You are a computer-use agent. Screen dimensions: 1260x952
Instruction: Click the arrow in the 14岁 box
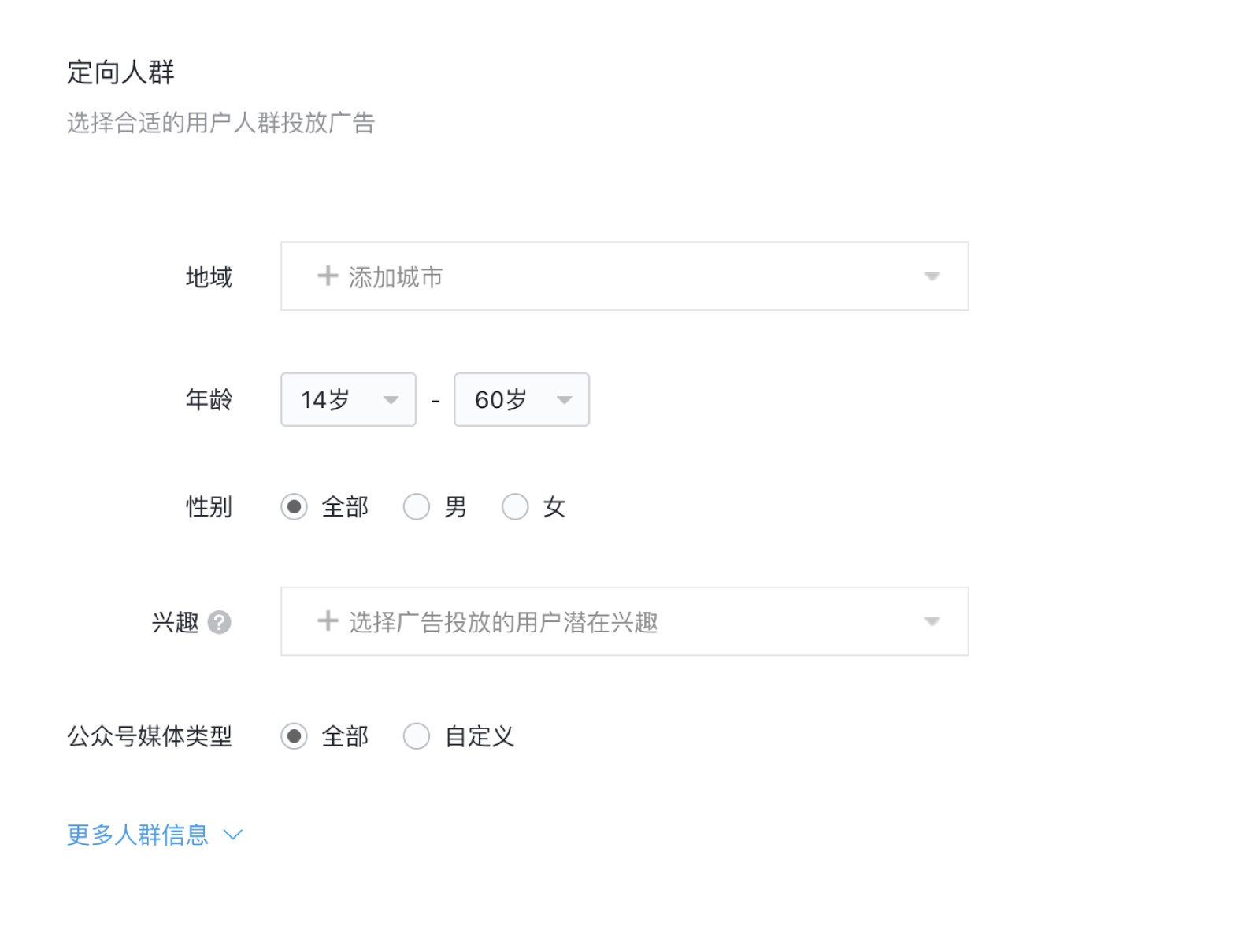tap(391, 400)
